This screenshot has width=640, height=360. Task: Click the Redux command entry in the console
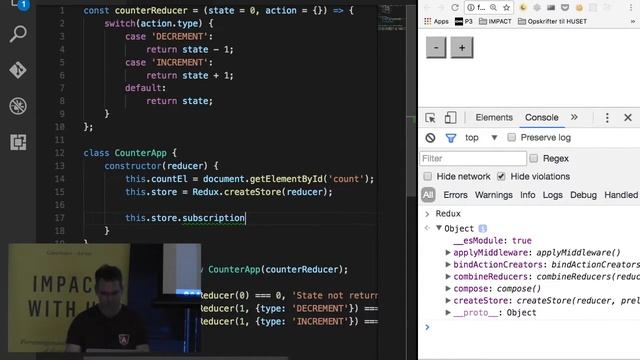[x=448, y=213]
